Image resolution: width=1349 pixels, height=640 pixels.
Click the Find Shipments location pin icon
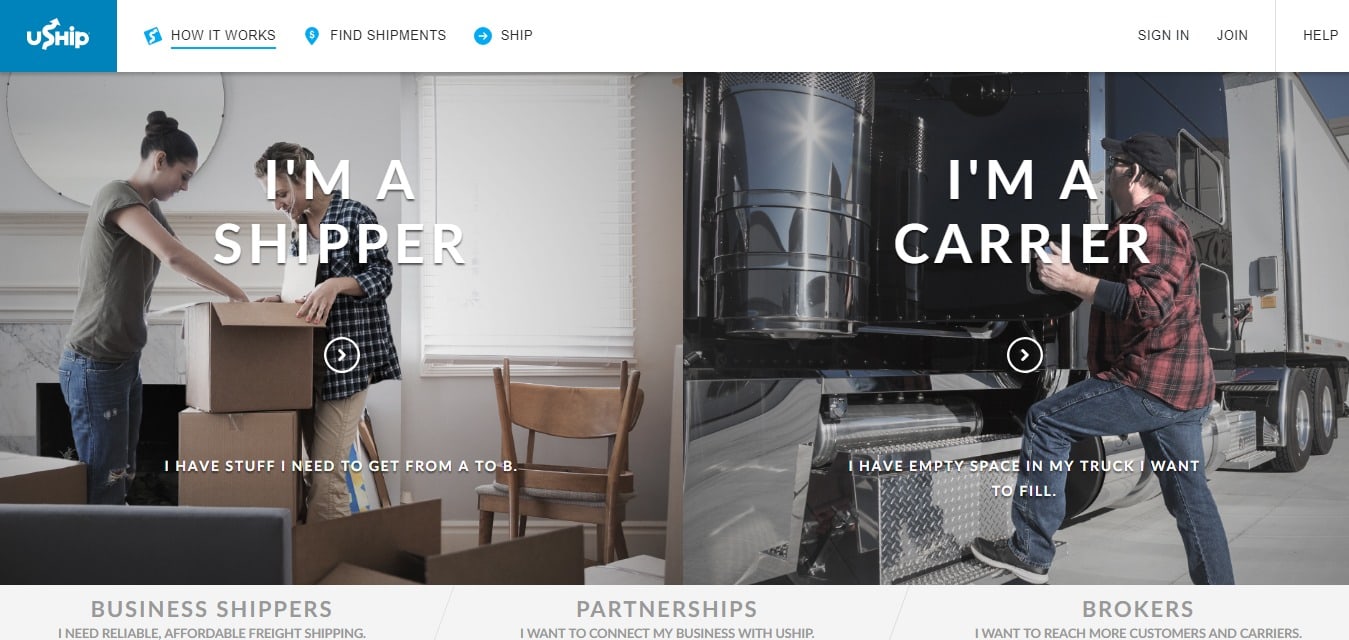[x=312, y=36]
